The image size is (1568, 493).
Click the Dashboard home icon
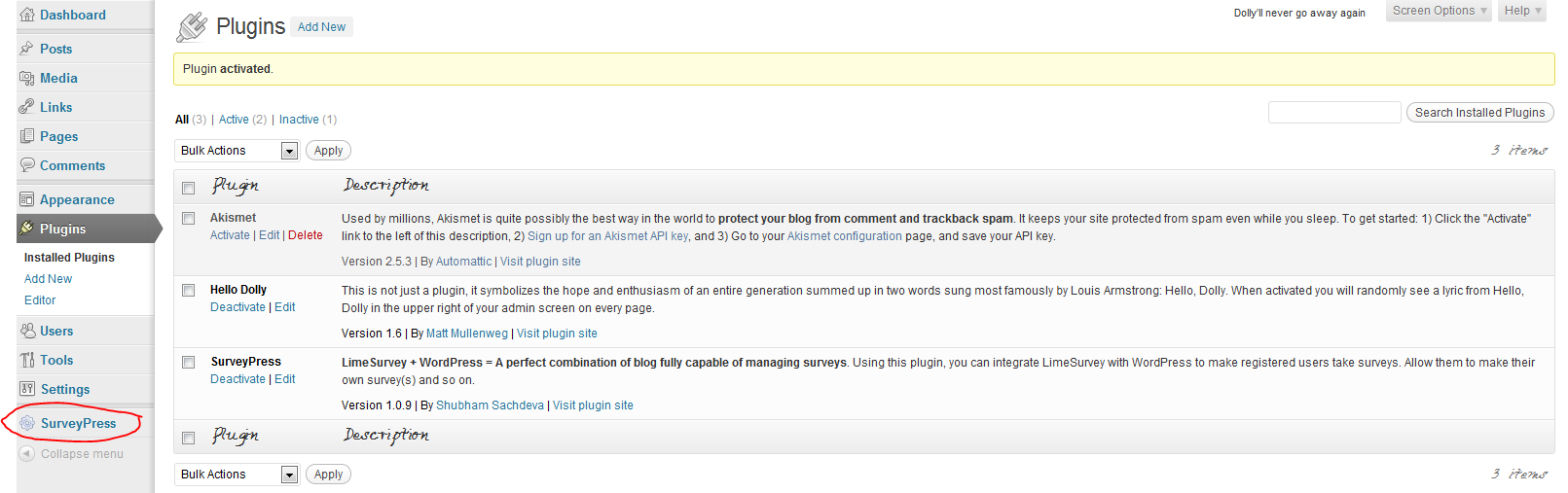[27, 15]
